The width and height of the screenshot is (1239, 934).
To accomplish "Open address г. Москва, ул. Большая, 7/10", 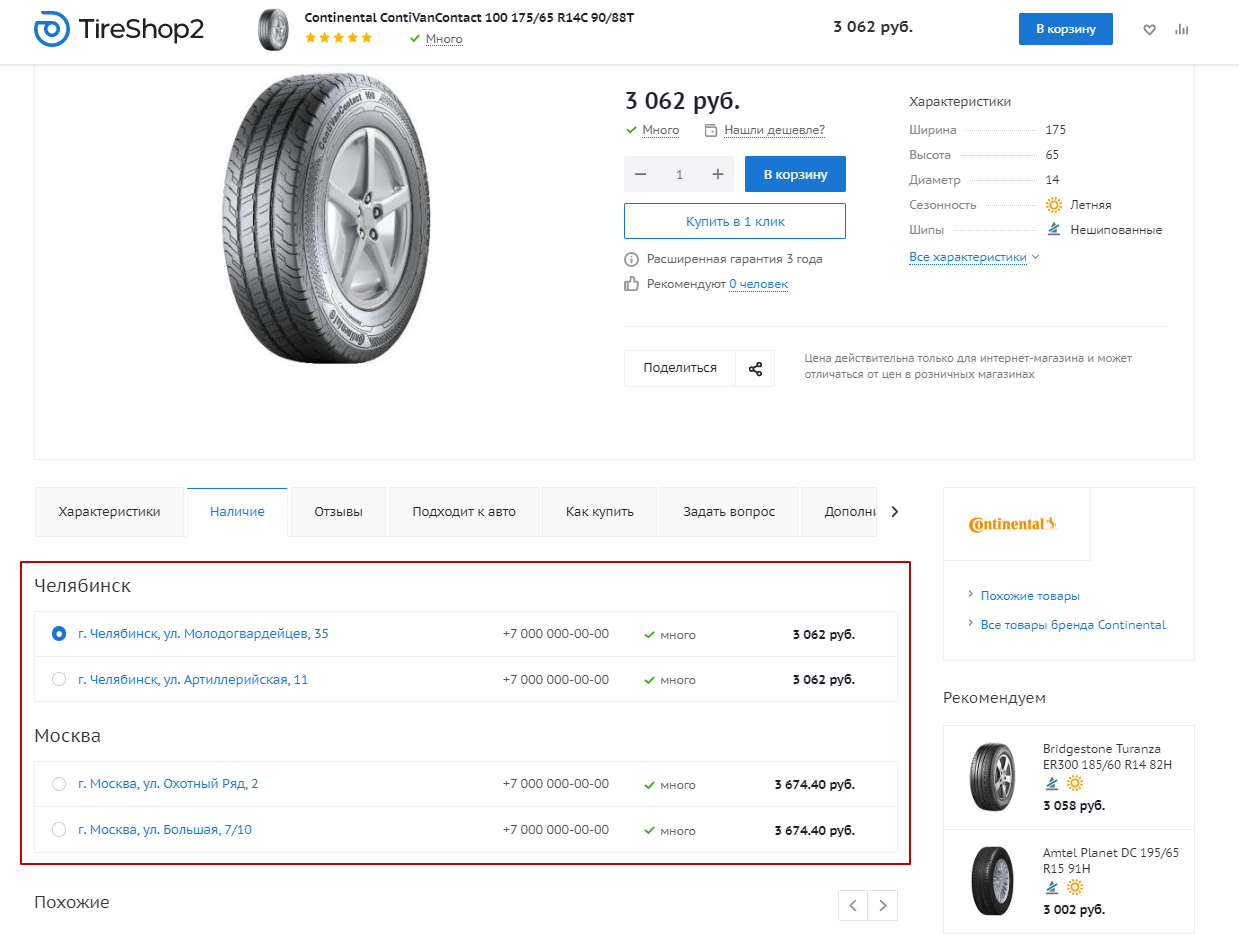I will coord(165,830).
